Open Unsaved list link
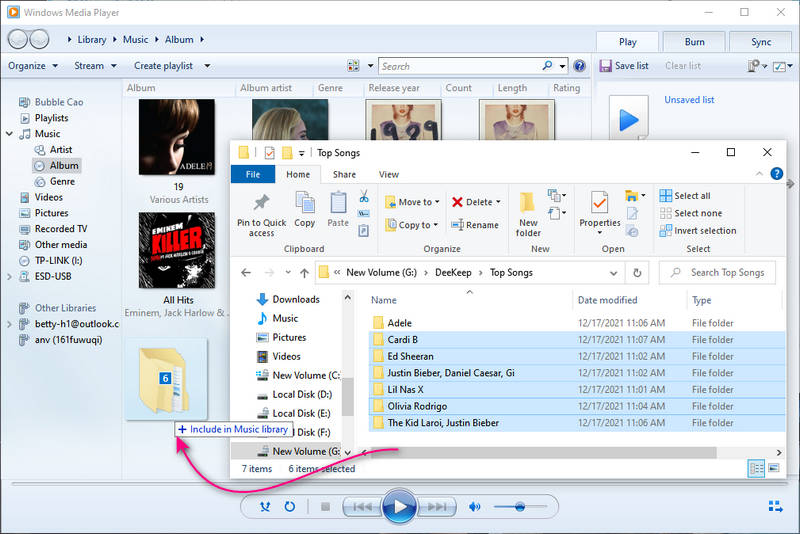Screen dimensions: 800x534 (x=689, y=100)
